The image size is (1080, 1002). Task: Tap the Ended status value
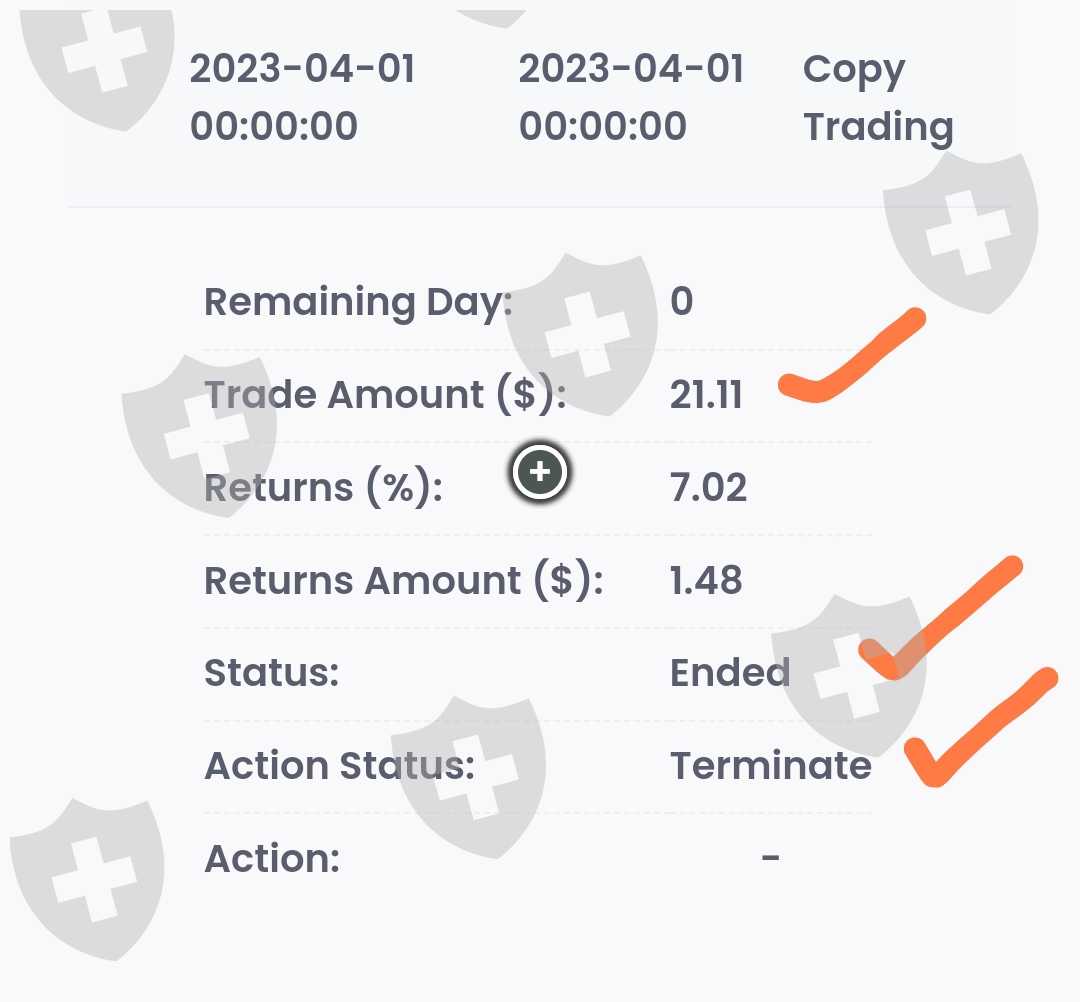point(729,673)
